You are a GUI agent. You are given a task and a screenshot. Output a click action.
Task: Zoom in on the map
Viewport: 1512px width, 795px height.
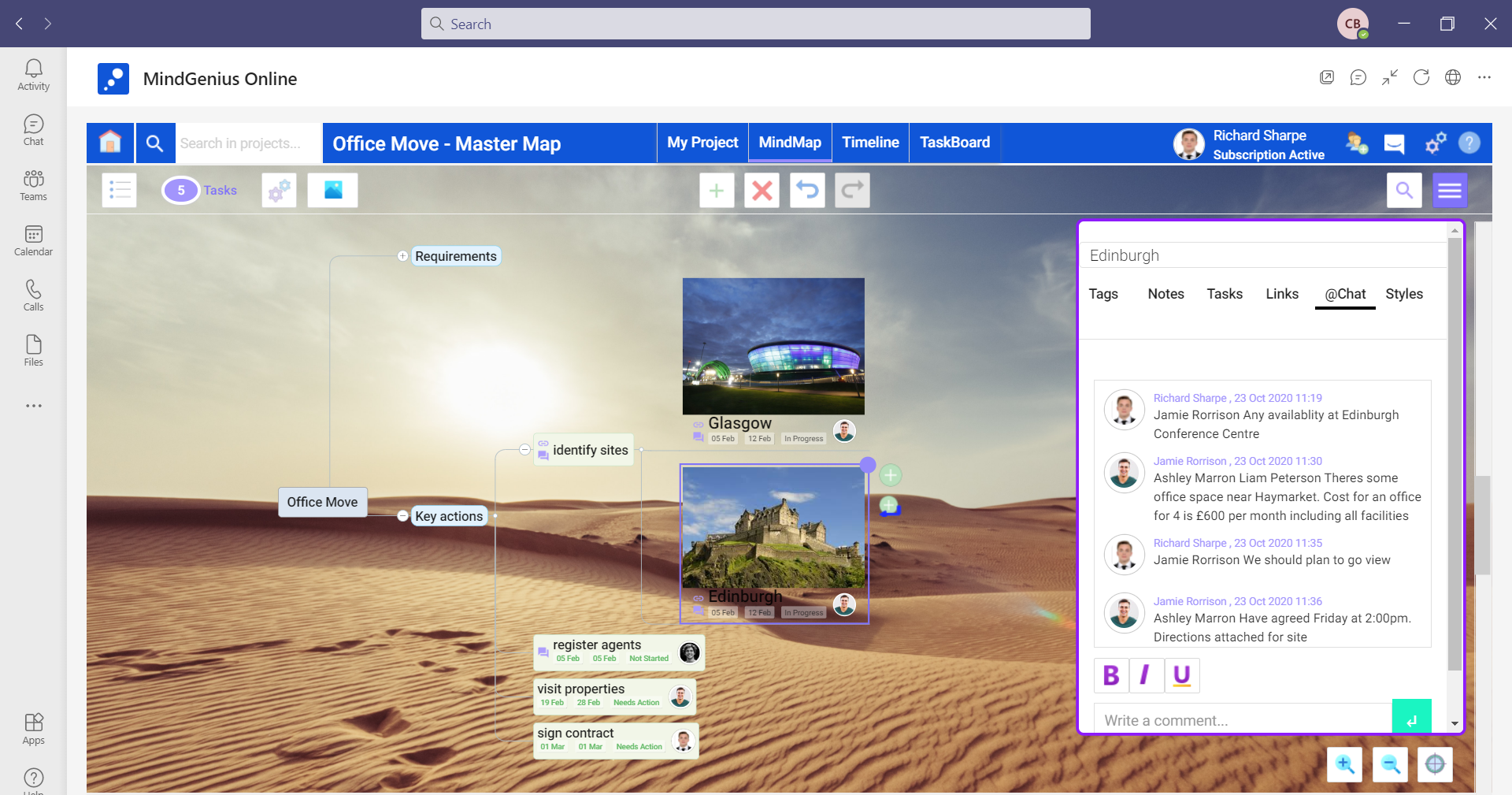coord(1344,764)
